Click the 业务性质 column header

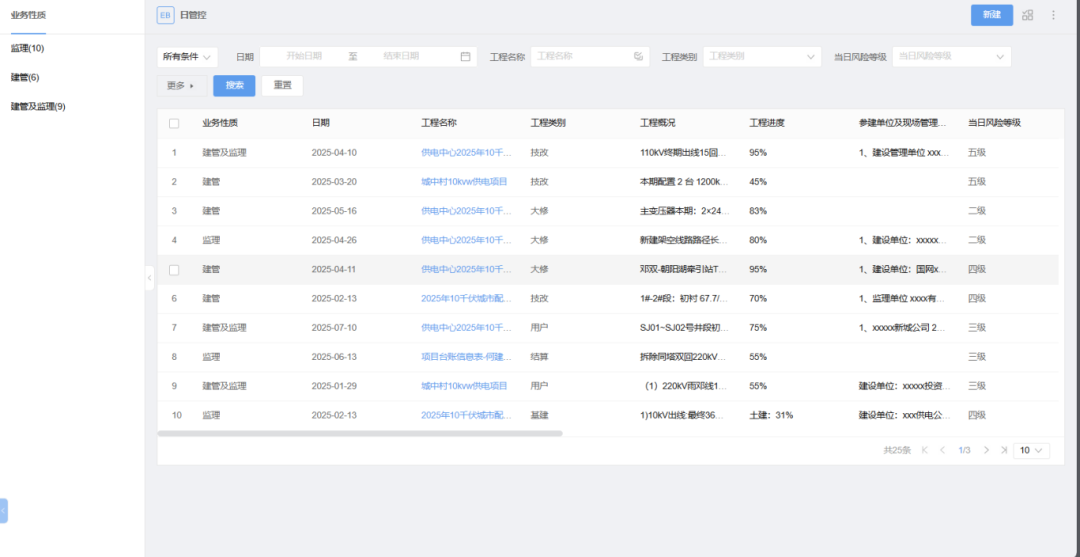point(220,123)
